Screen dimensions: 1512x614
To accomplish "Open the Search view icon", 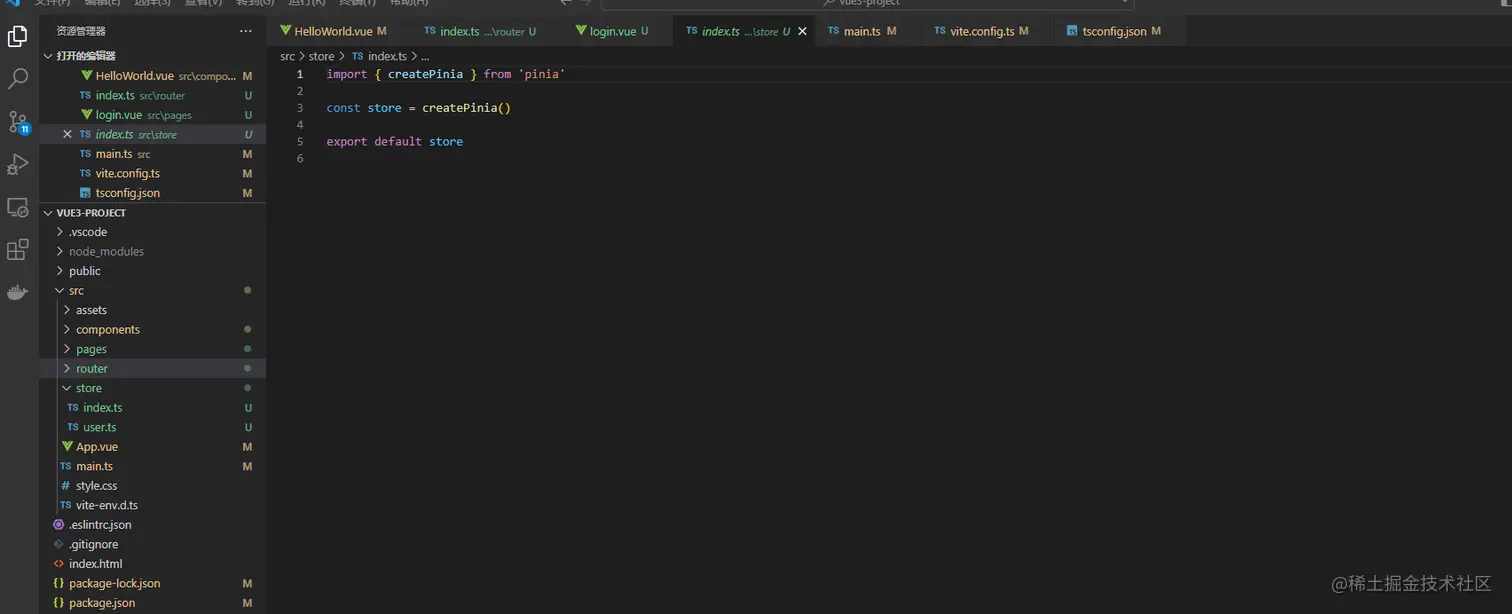I will point(16,78).
